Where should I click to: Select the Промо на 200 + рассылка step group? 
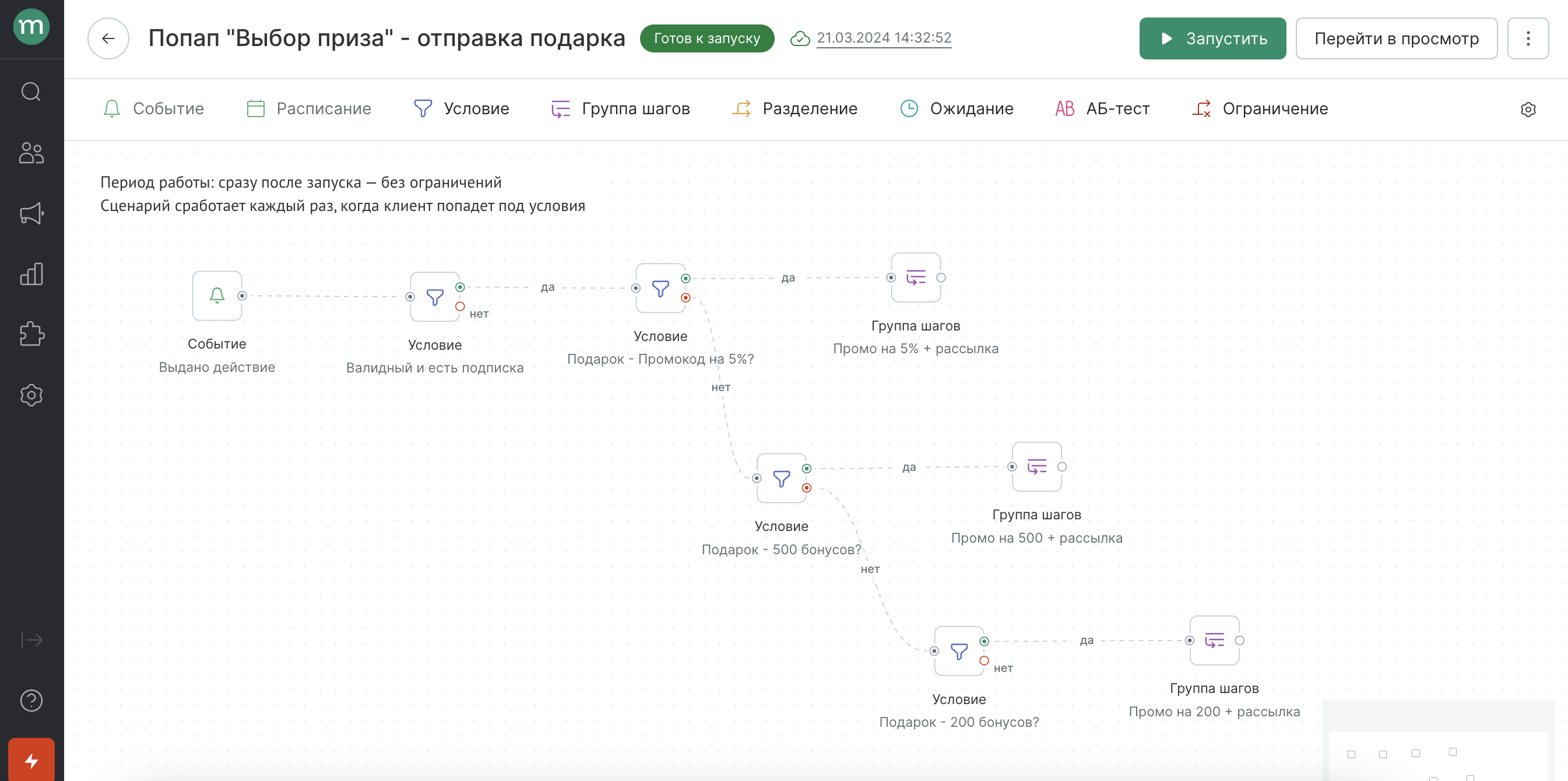coord(1214,641)
